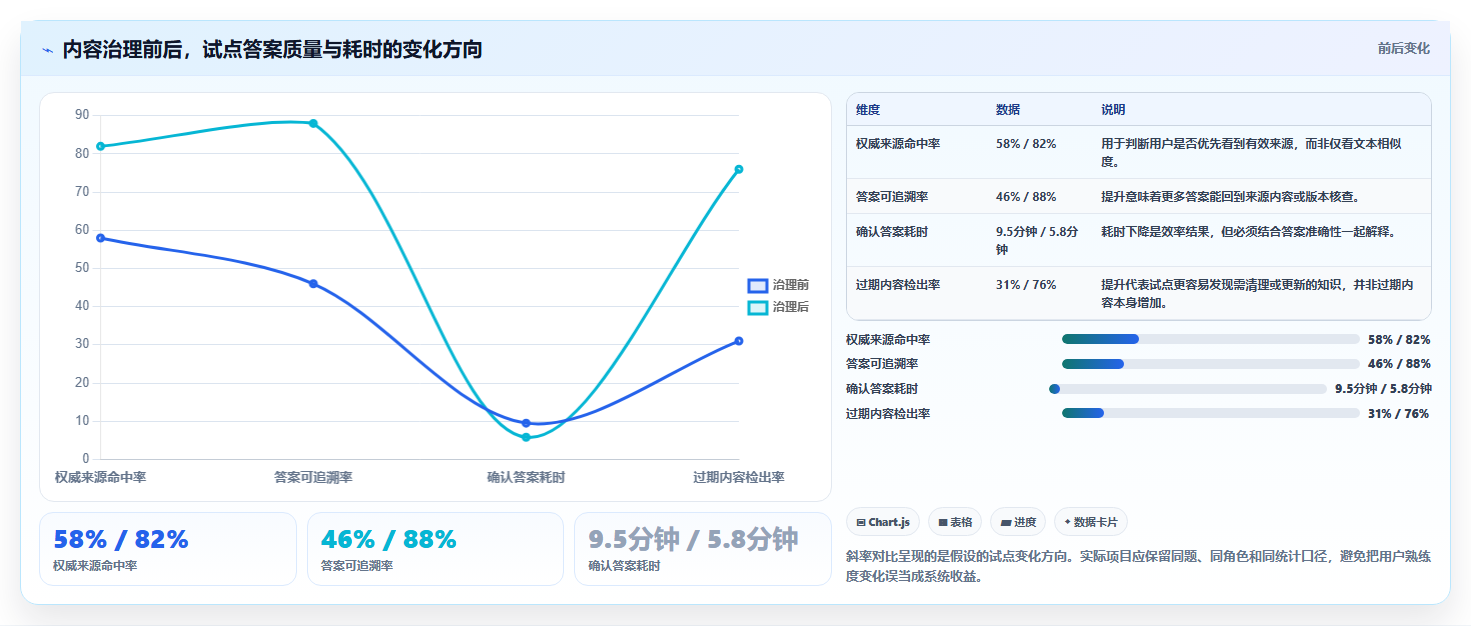Click x-axis label 确认答案耗时
The image size is (1471, 626).
[526, 478]
